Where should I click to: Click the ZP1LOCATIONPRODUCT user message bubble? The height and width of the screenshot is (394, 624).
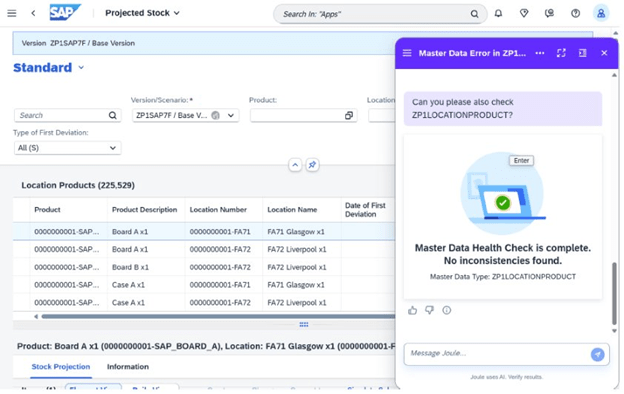click(x=503, y=109)
